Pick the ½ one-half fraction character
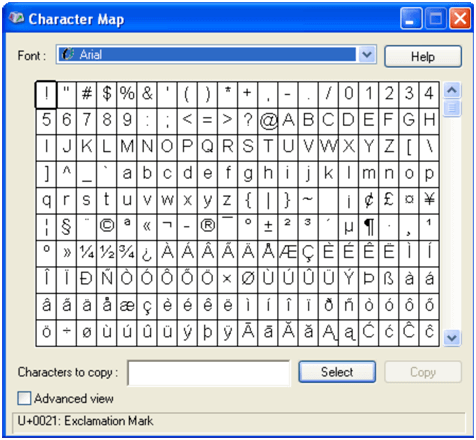The image size is (476, 440). coord(107,252)
